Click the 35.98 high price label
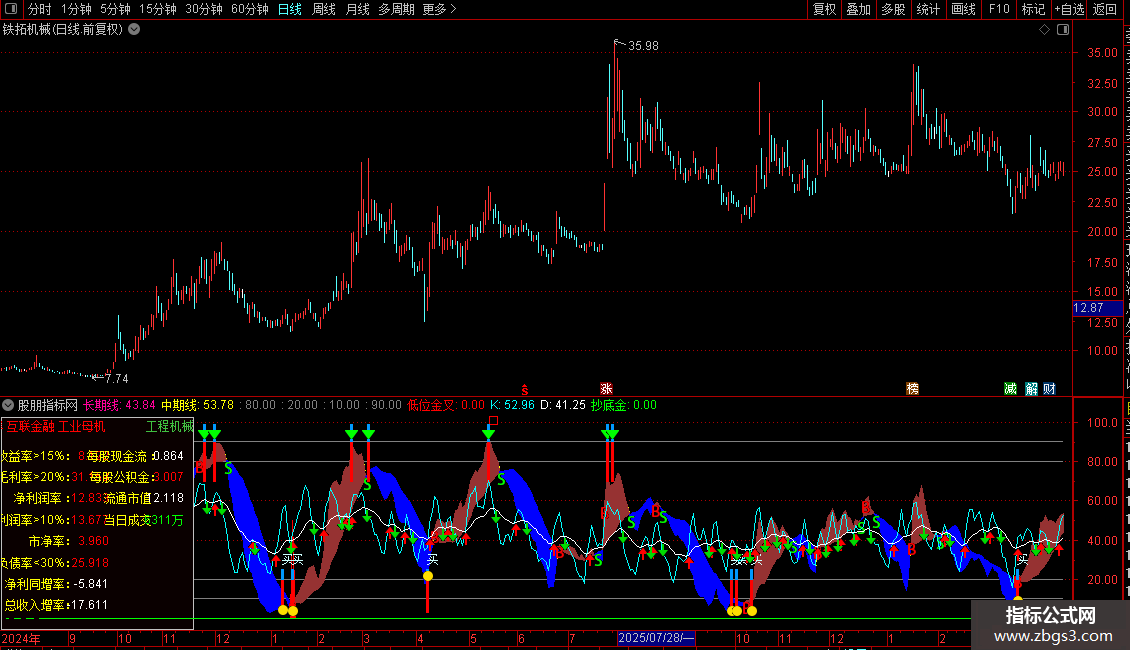This screenshot has height=650, width=1130. (643, 45)
